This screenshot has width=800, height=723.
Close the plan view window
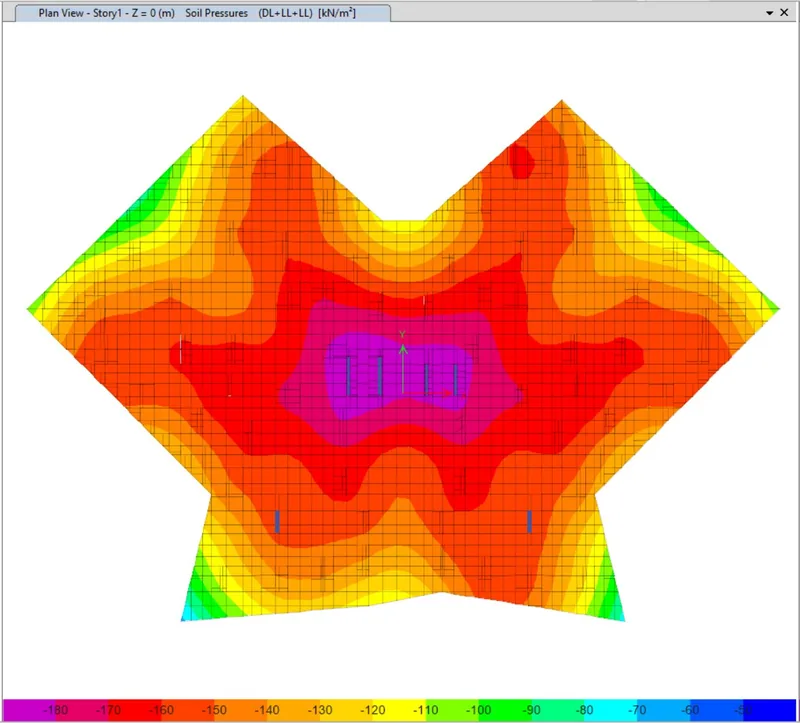[784, 12]
